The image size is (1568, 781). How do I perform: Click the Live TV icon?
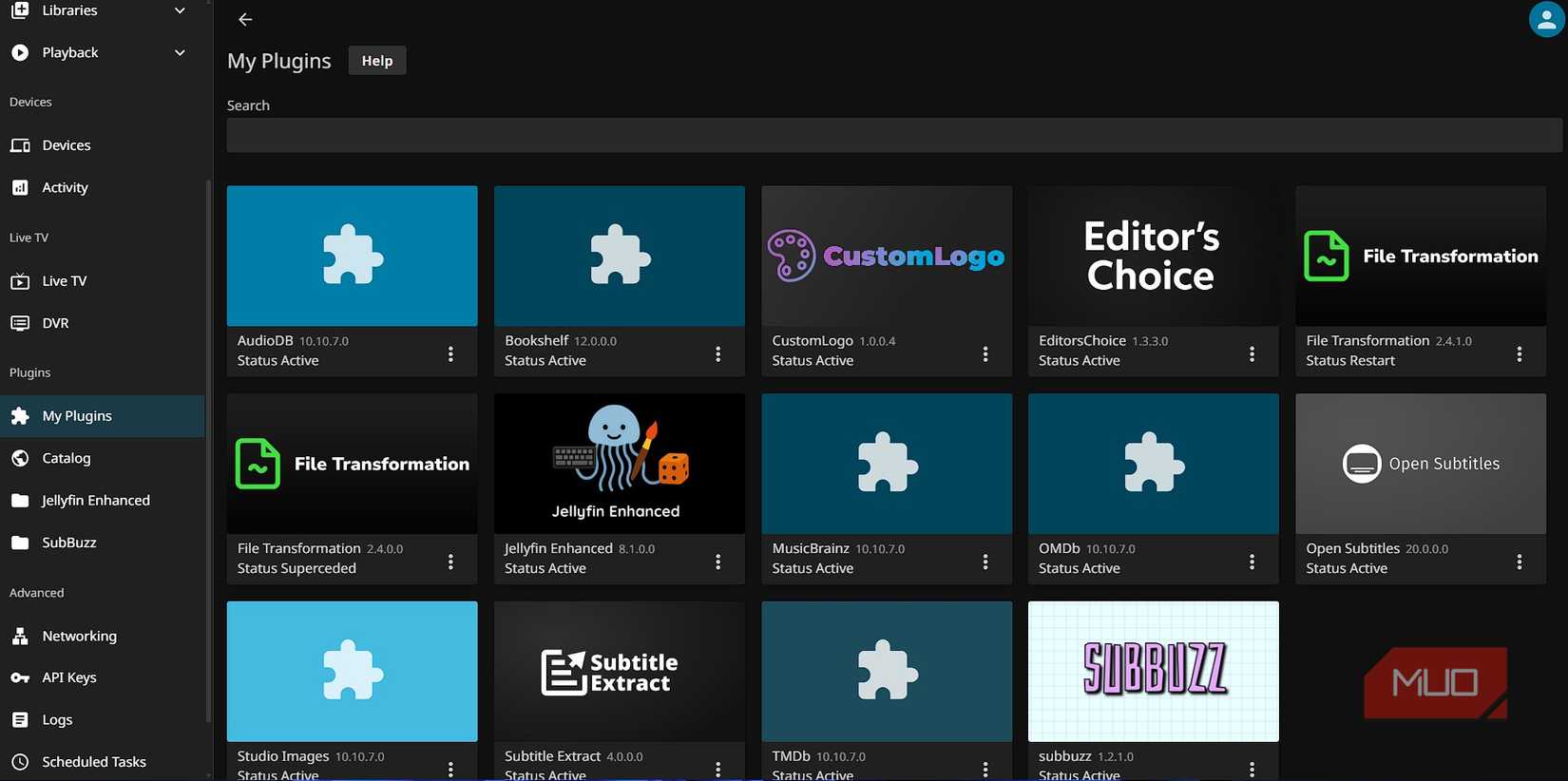pyautogui.click(x=20, y=281)
